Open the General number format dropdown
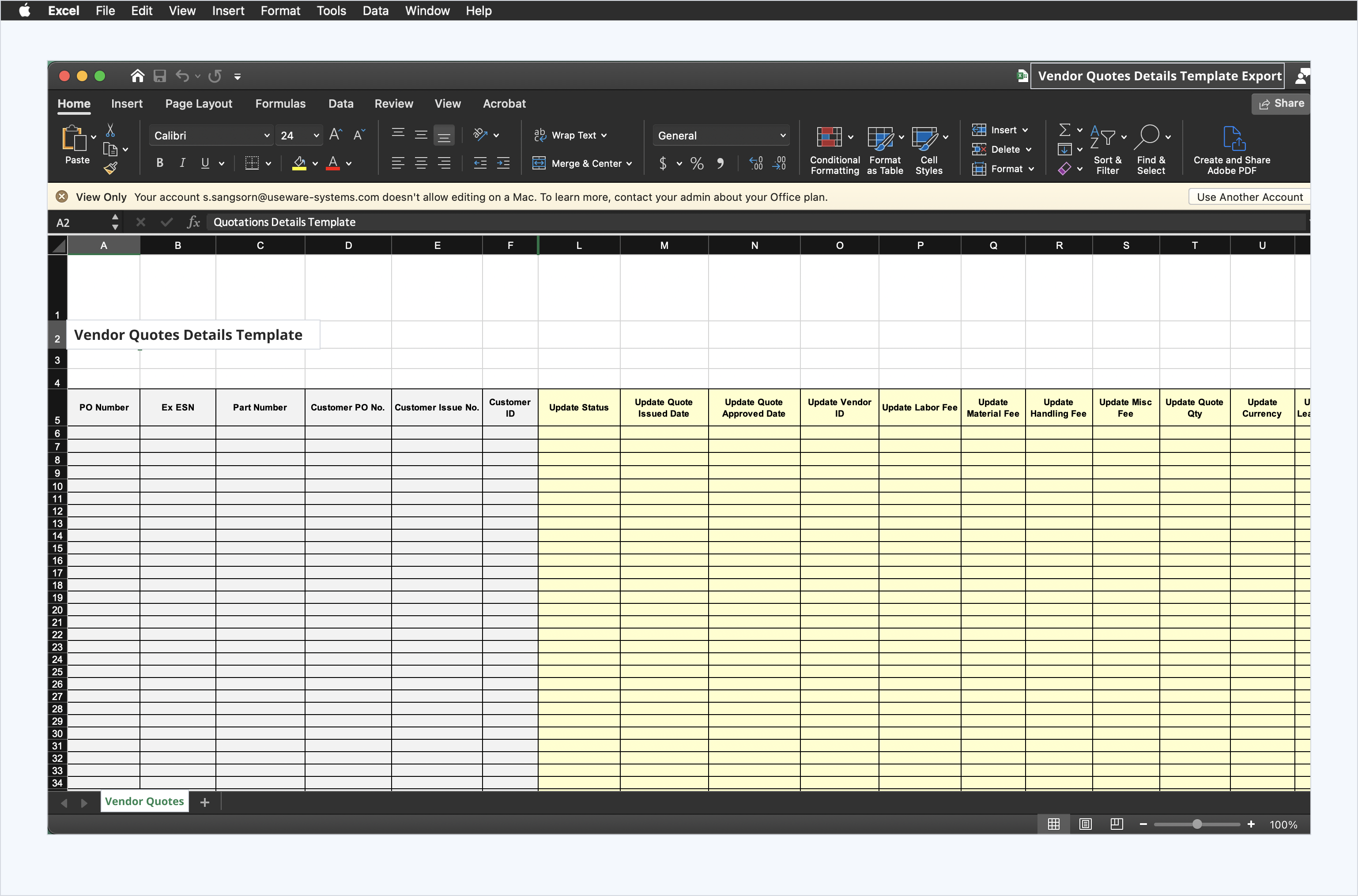This screenshot has height=896, width=1358. [782, 136]
